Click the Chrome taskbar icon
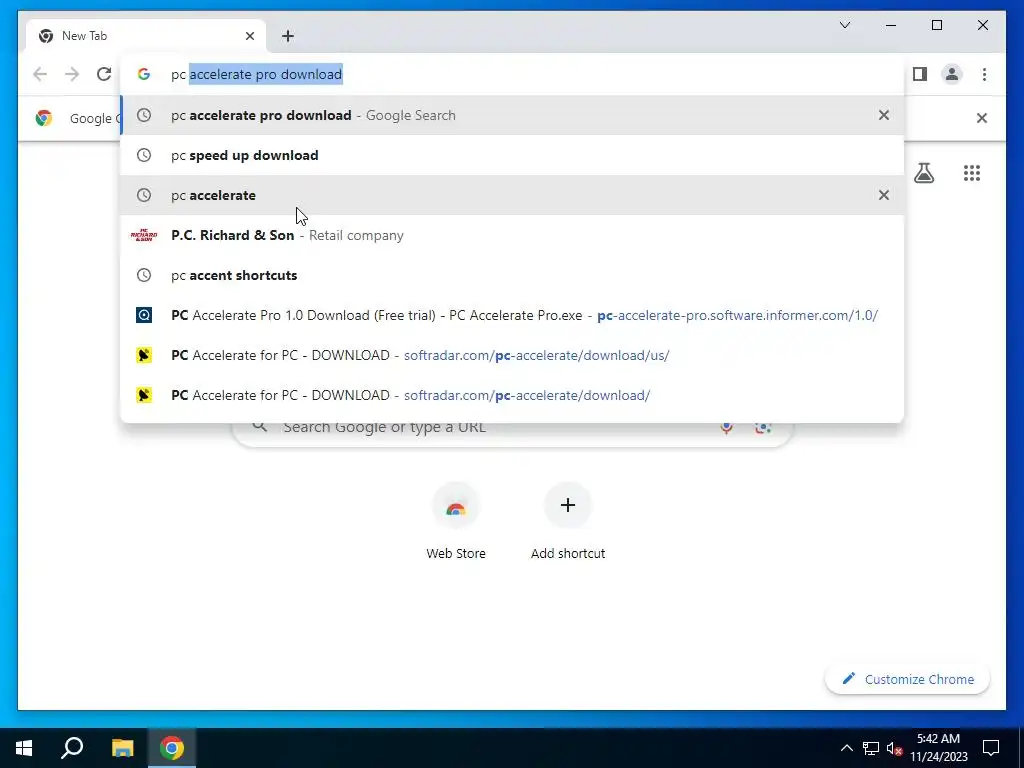This screenshot has width=1024, height=768. [x=172, y=748]
